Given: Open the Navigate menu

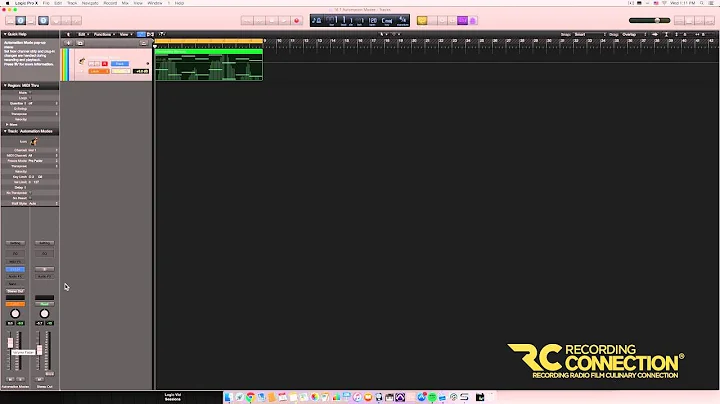Looking at the screenshot, I should (90, 3).
